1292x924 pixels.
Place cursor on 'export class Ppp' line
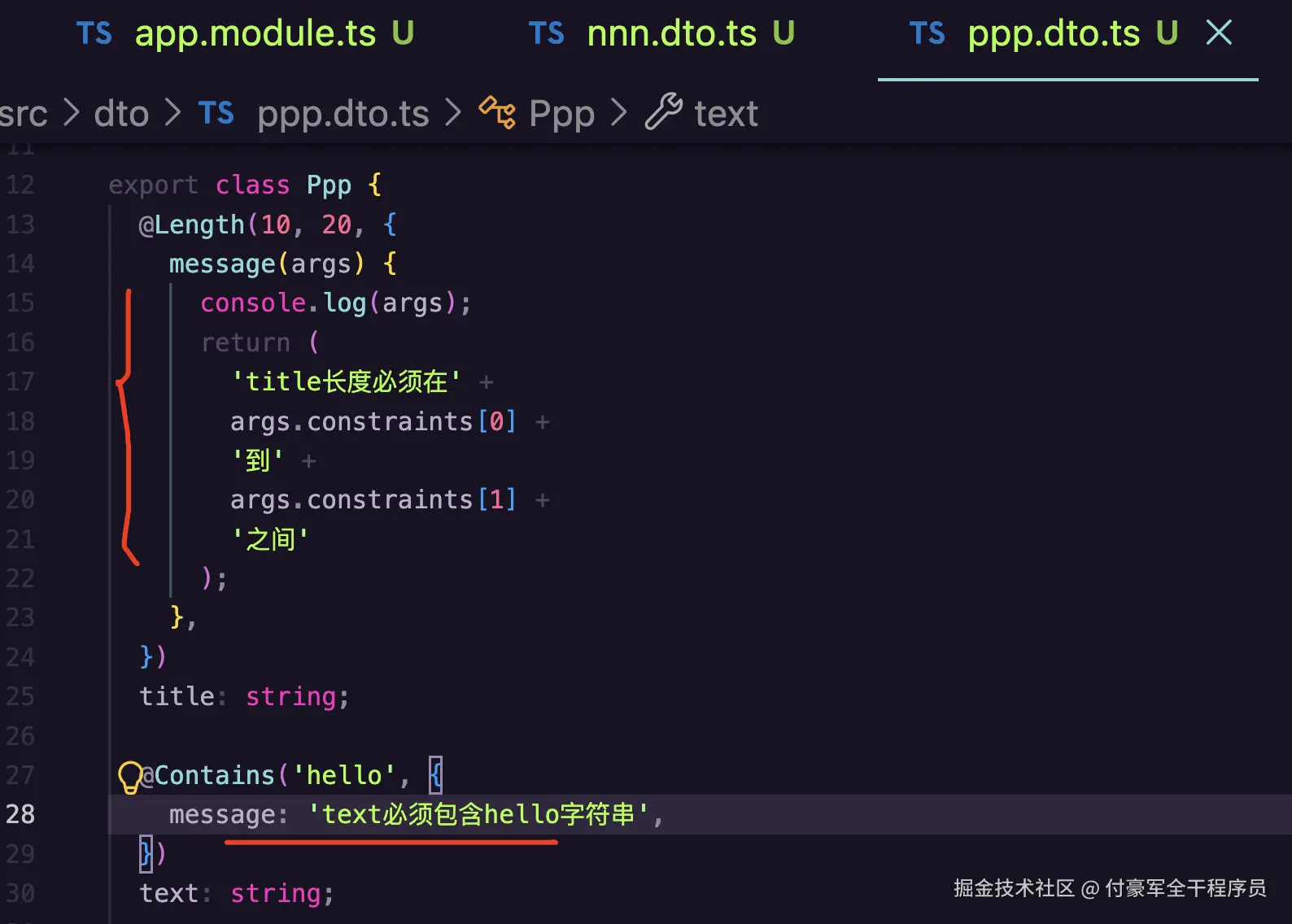tap(245, 185)
